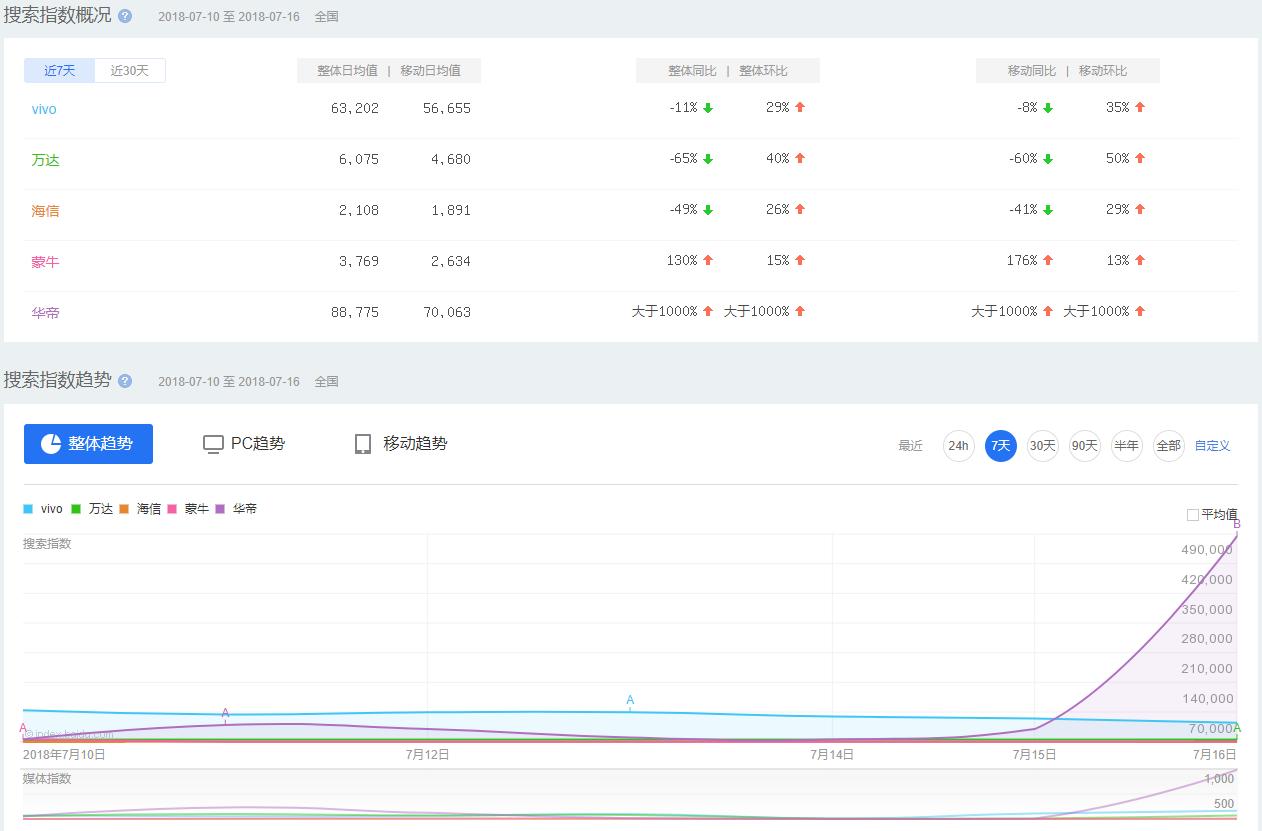Click the help icon beside 搜索指数概况

coord(124,15)
